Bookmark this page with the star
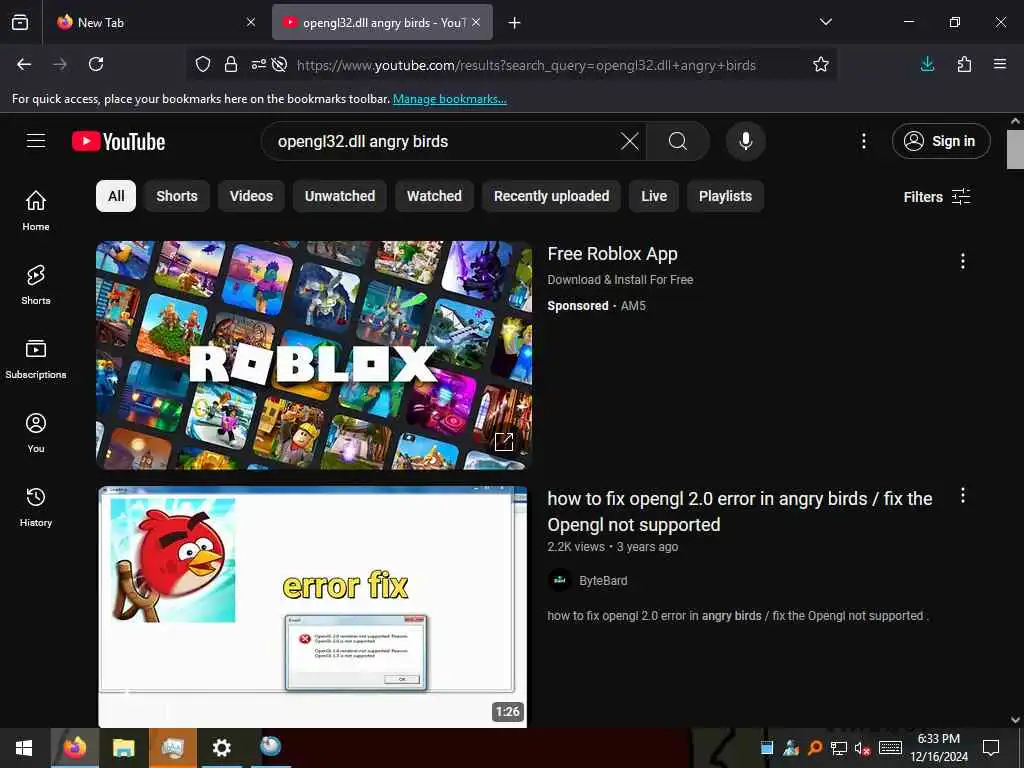 coord(821,64)
